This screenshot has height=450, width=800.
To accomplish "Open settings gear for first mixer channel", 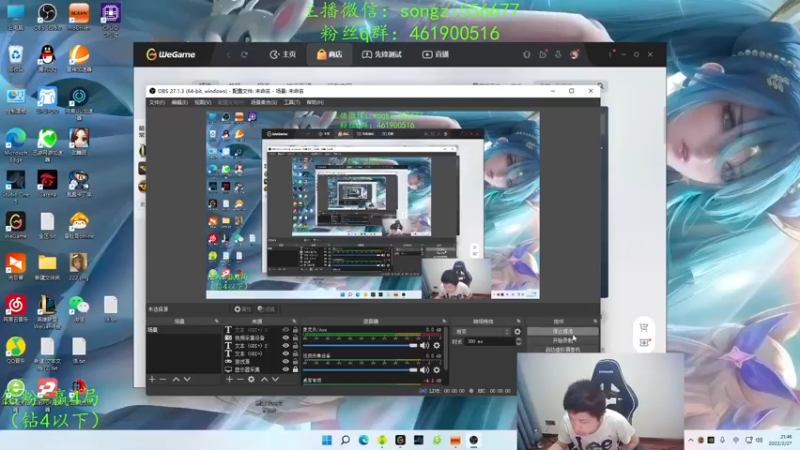I will (437, 345).
